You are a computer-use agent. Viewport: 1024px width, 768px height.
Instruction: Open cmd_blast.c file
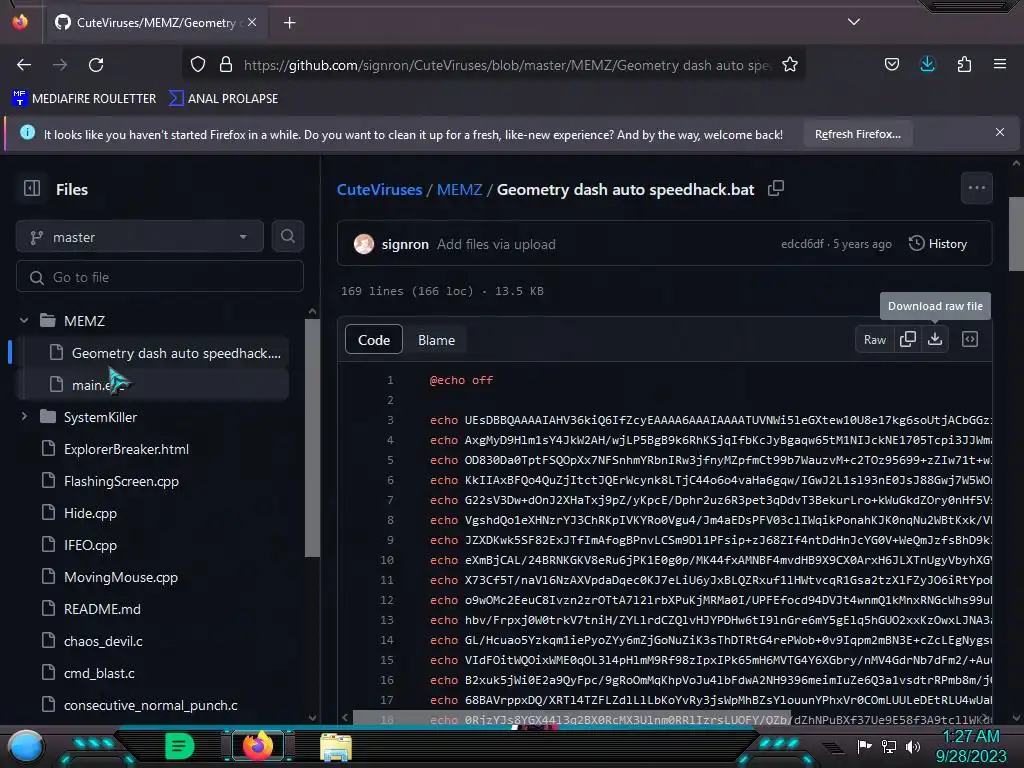[x=99, y=673]
